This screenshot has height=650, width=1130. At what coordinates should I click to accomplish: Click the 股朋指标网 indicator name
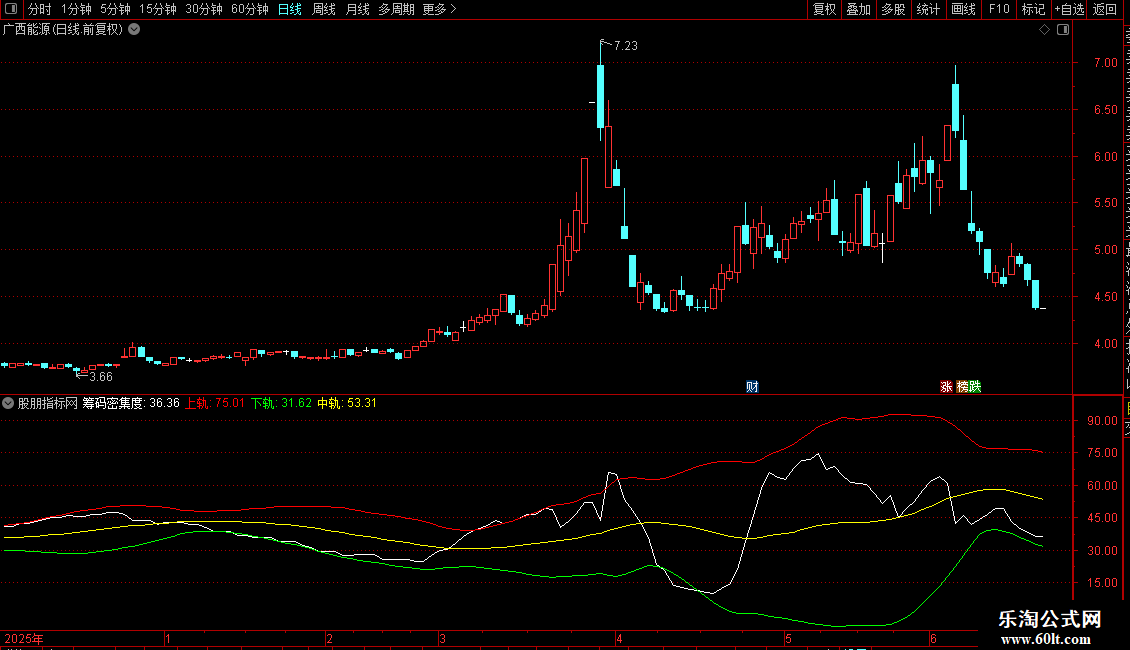tap(48, 403)
